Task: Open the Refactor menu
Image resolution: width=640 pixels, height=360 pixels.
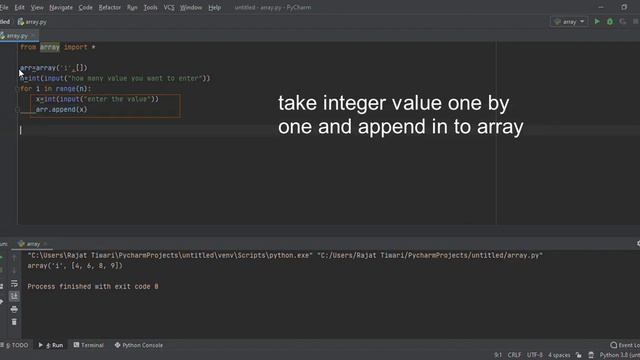Action: [109, 7]
